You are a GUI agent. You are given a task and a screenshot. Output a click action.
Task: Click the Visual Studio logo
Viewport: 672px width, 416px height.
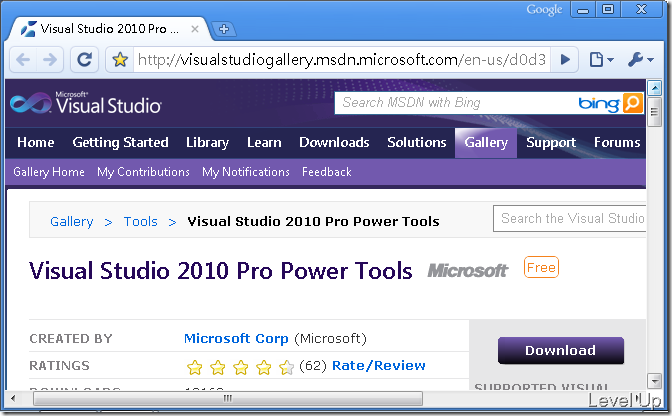click(x=86, y=103)
